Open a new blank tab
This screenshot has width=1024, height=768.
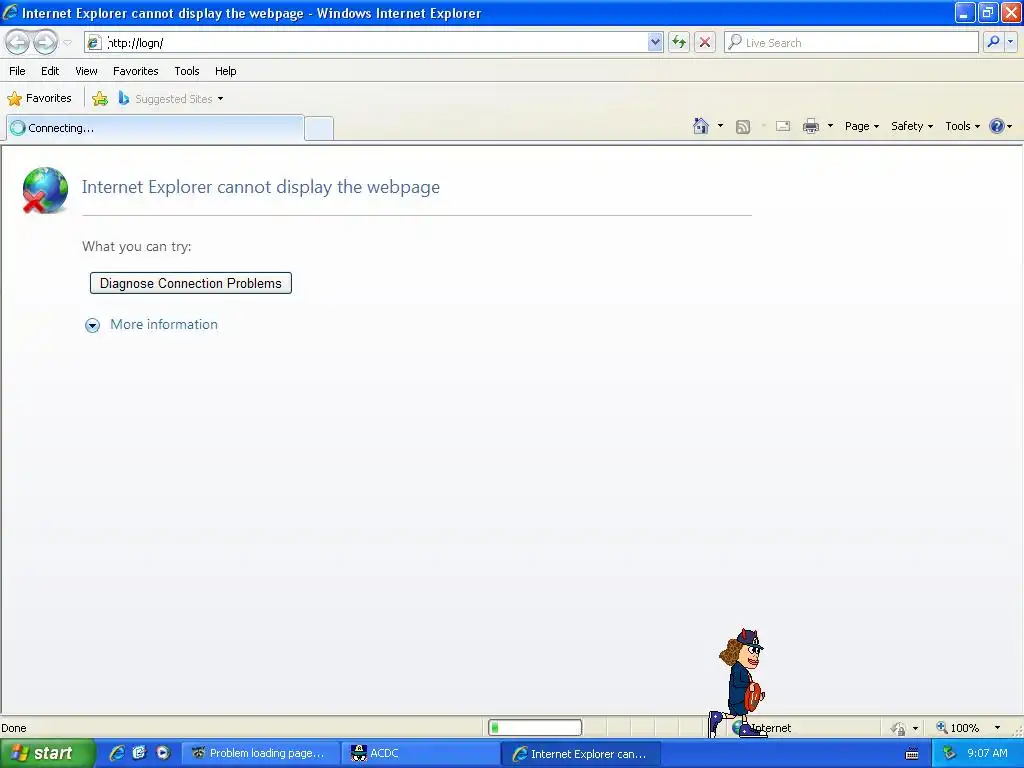(319, 129)
